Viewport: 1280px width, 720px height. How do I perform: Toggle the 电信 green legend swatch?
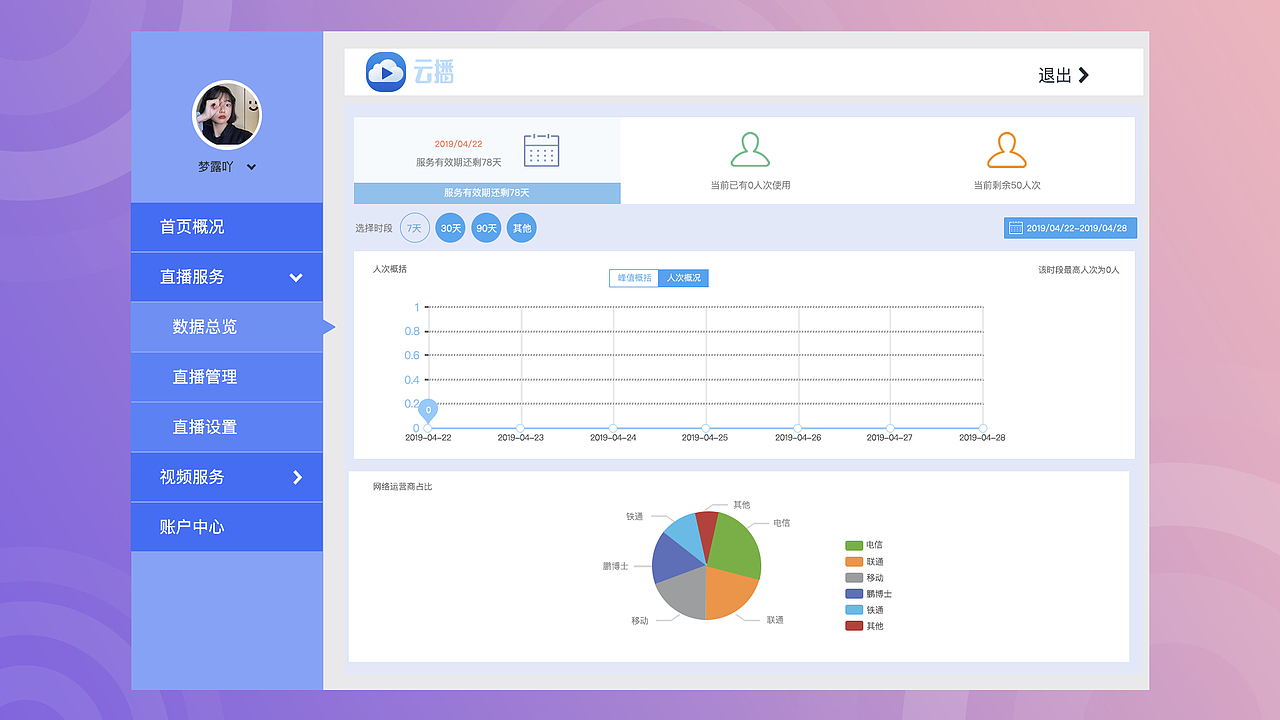[854, 546]
